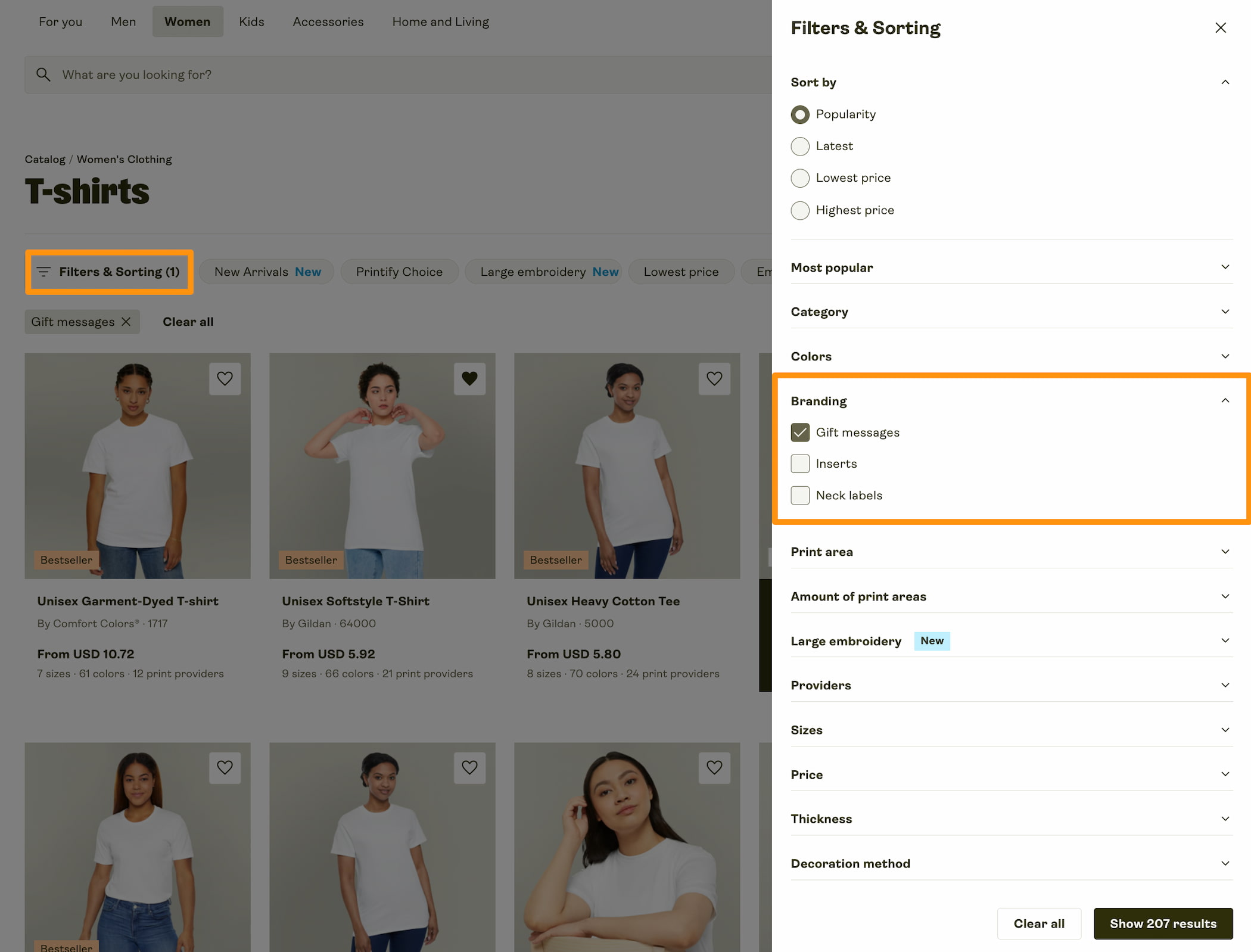Click Clear all next to Gift messages chip
This screenshot has height=952, width=1251.
pyautogui.click(x=188, y=322)
